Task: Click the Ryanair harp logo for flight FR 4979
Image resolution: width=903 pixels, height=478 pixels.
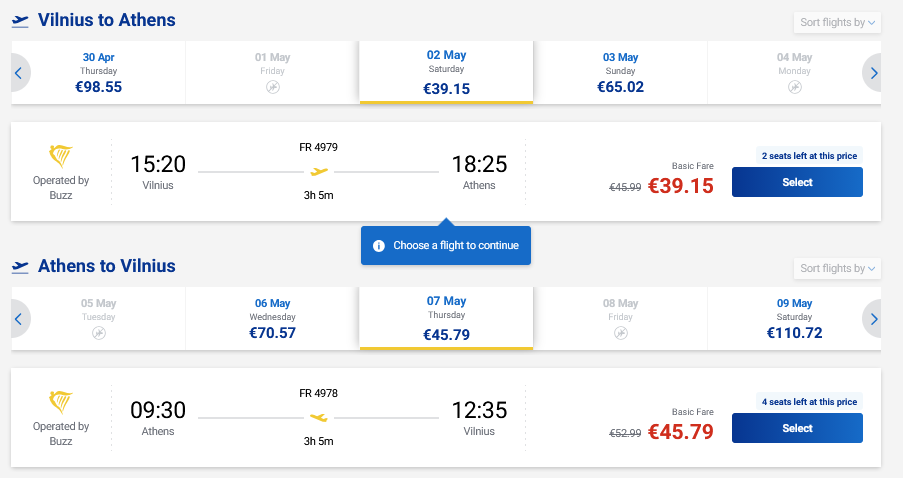Action: click(61, 157)
